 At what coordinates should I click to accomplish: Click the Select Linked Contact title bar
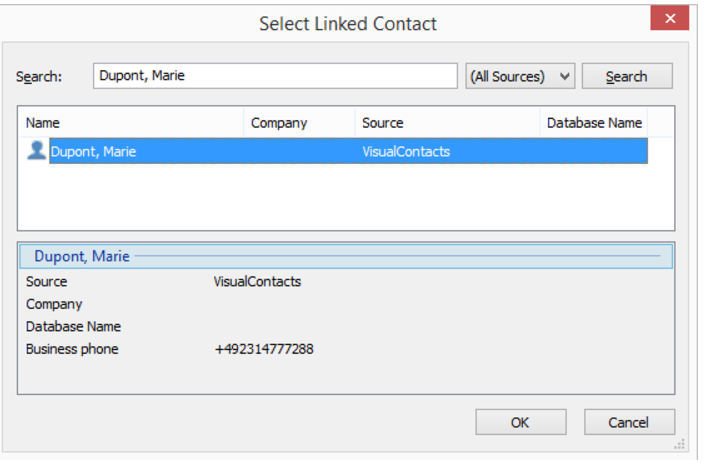pos(347,23)
